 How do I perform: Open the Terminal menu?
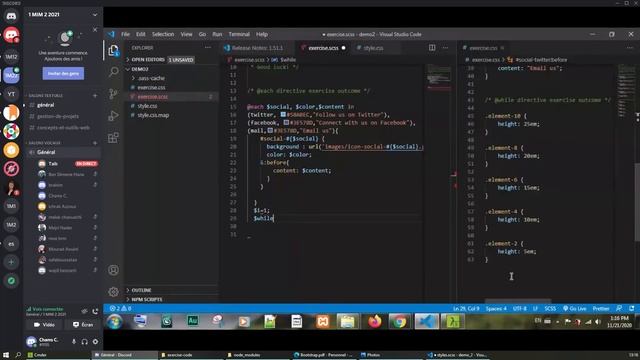click(239, 34)
